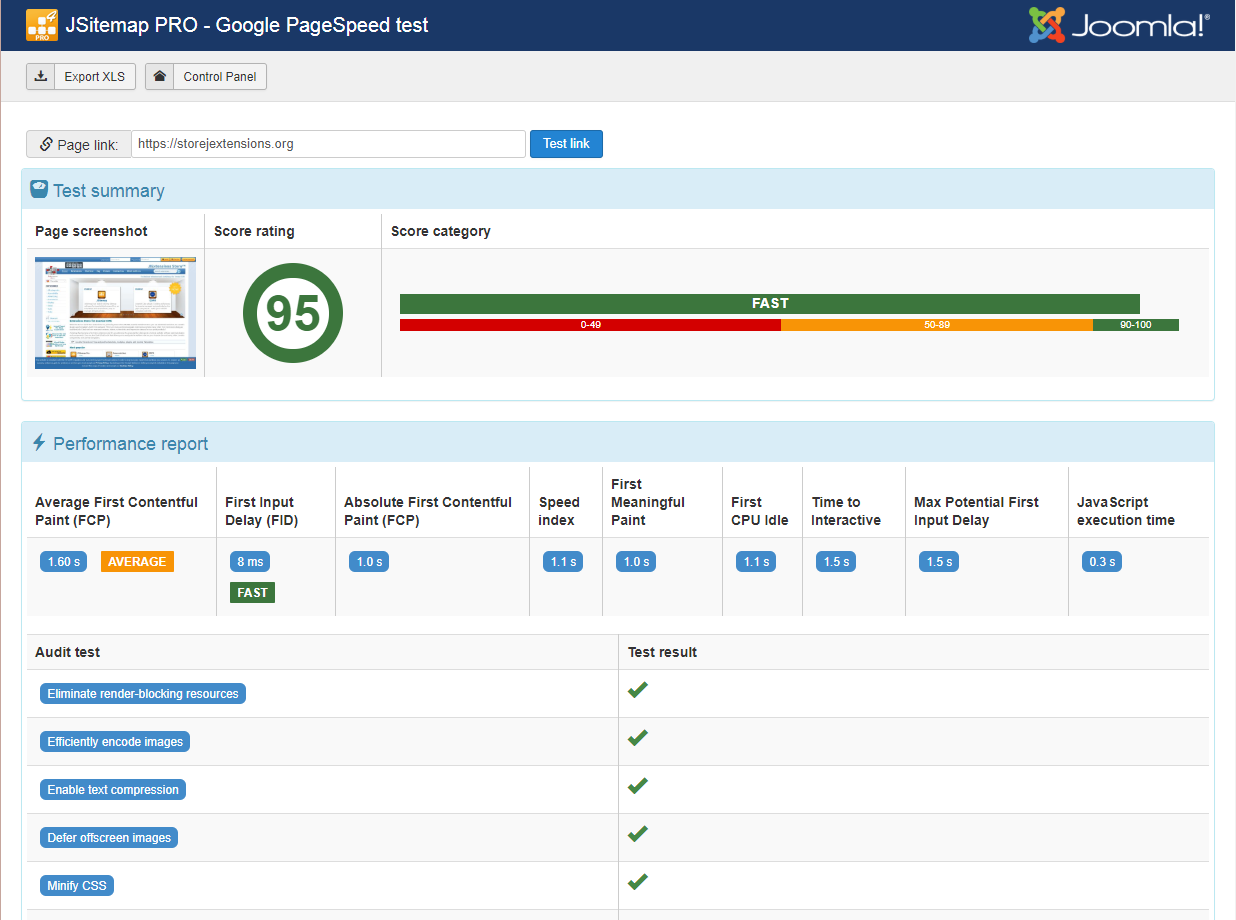1236x920 pixels.
Task: Click the green 90-100 score range
Action: click(1136, 325)
